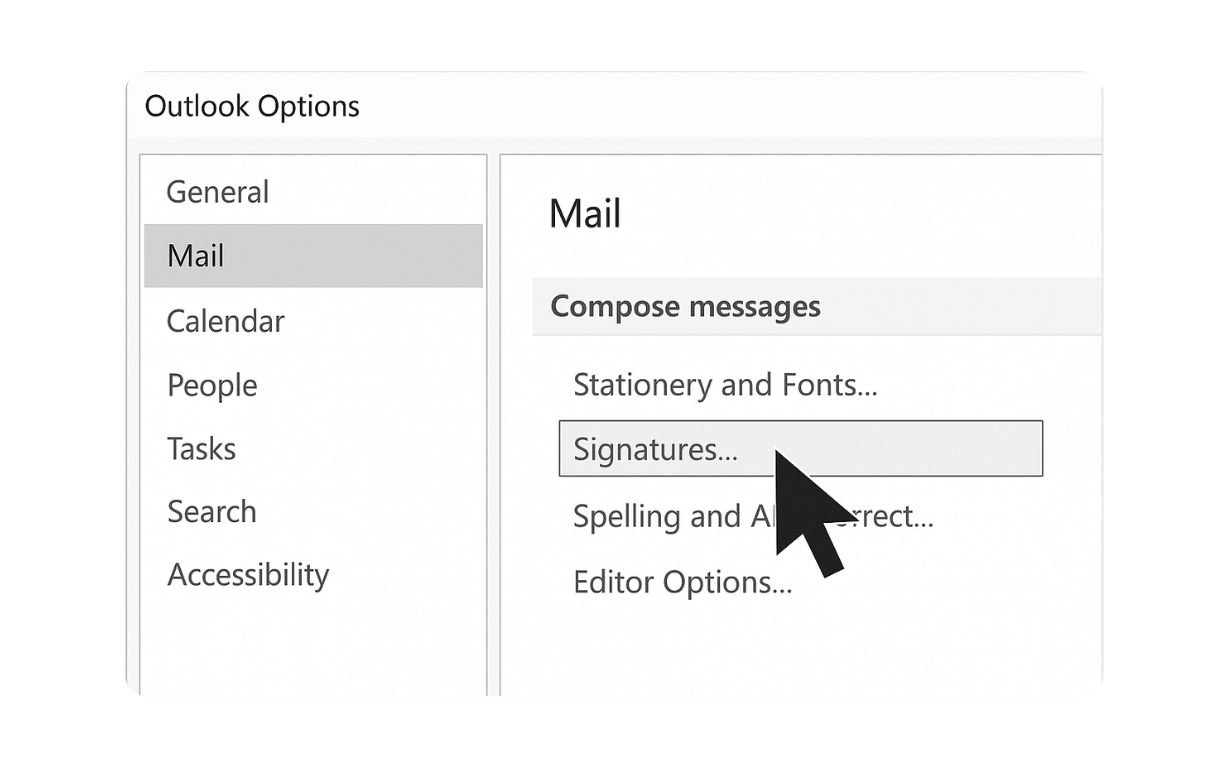The width and height of the screenshot is (1228, 768).
Task: Choose Editor Options at the bottom
Action: click(x=683, y=582)
